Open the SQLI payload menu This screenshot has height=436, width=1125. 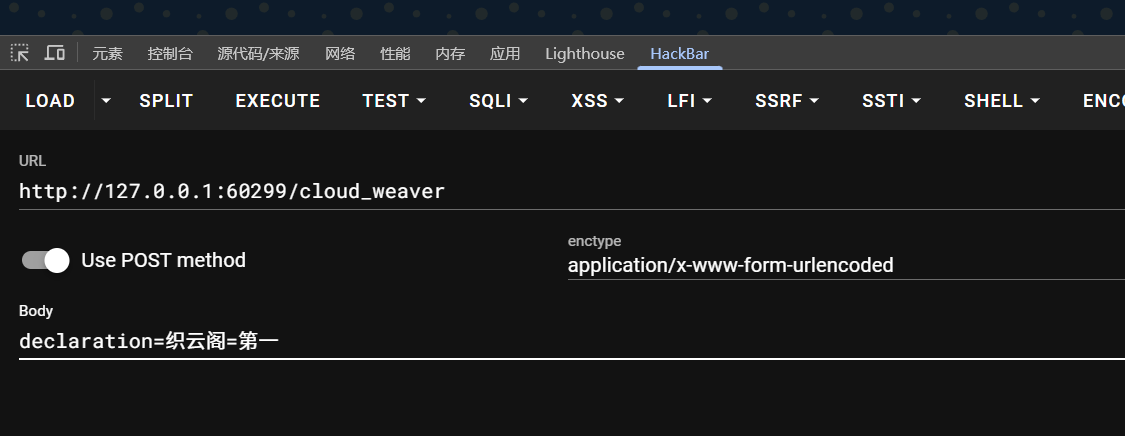pos(498,101)
